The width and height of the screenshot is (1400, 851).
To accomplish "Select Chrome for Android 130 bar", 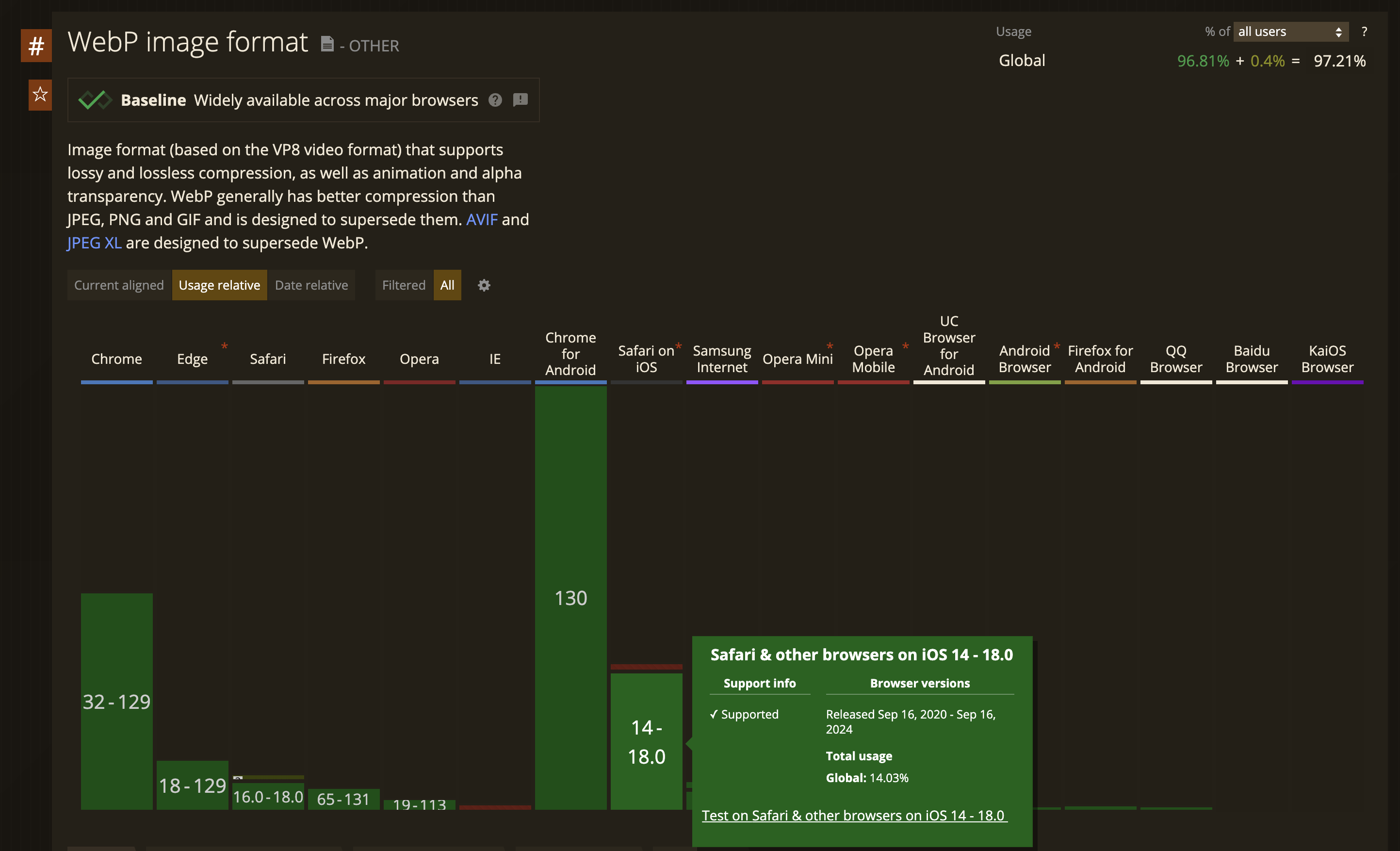I will coord(570,598).
